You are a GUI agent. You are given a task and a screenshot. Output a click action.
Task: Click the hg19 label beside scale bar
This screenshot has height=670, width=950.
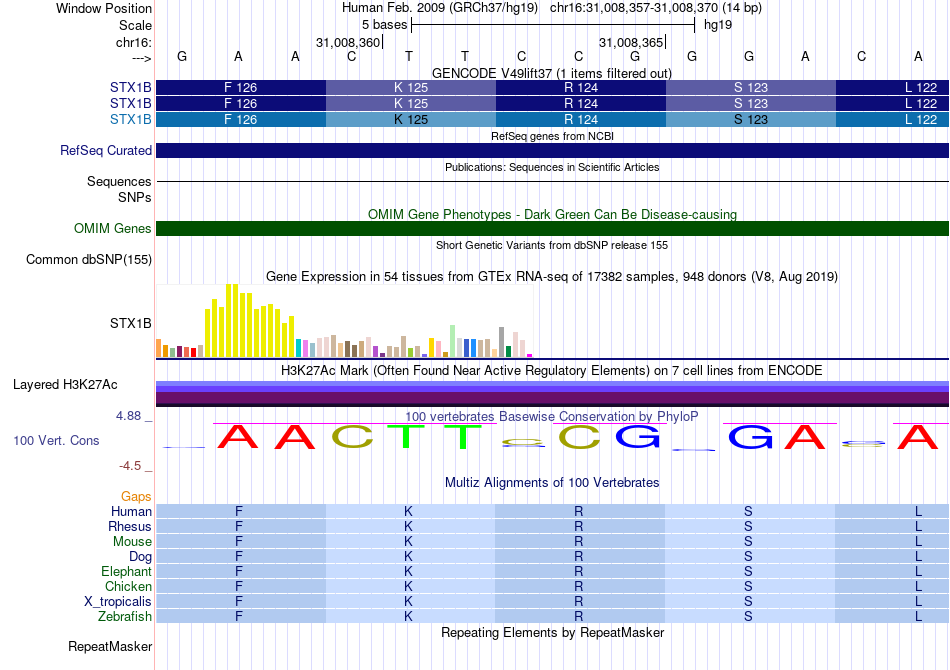coord(718,25)
